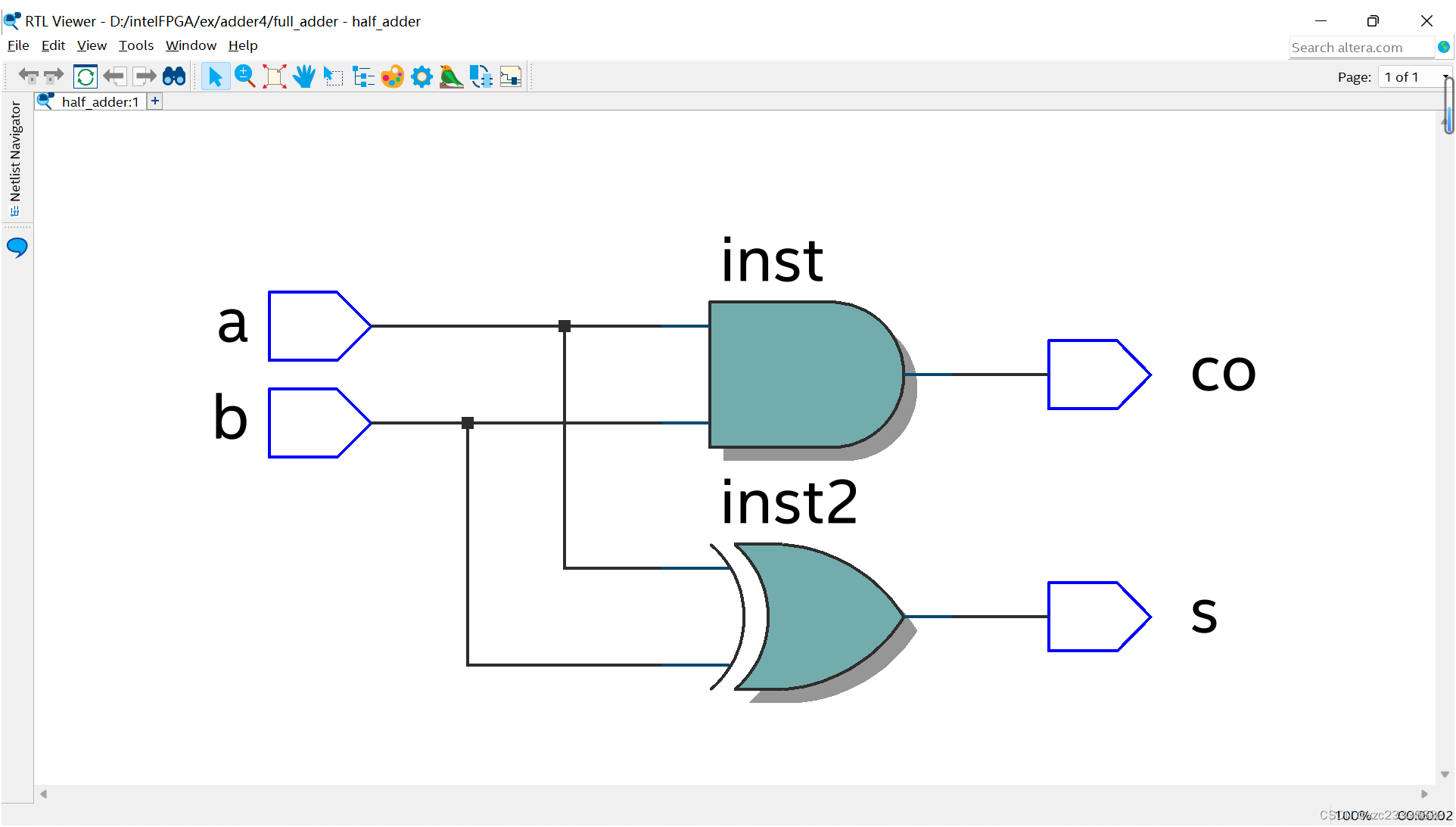Select input pin a
The height and width of the screenshot is (827, 1456).
coord(319,326)
